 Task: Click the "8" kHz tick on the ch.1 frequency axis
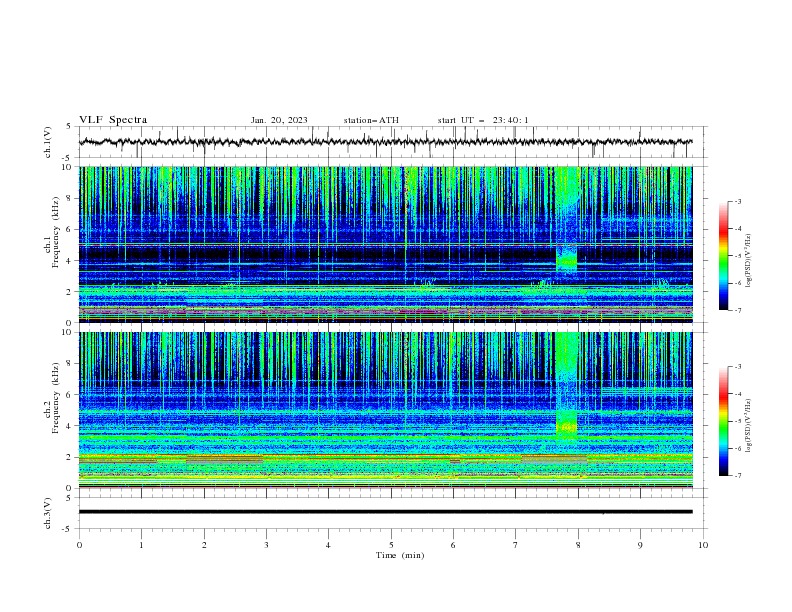pyautogui.click(x=70, y=198)
